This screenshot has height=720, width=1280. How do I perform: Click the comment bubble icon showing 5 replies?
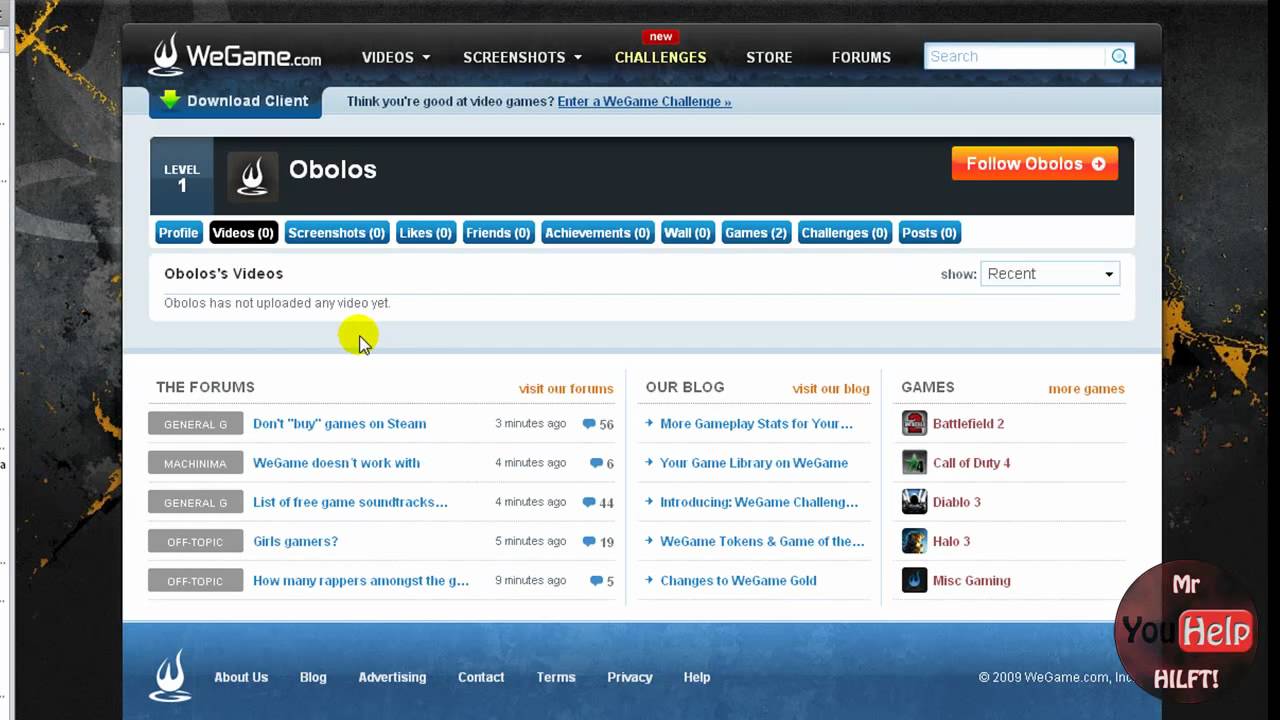tap(597, 580)
